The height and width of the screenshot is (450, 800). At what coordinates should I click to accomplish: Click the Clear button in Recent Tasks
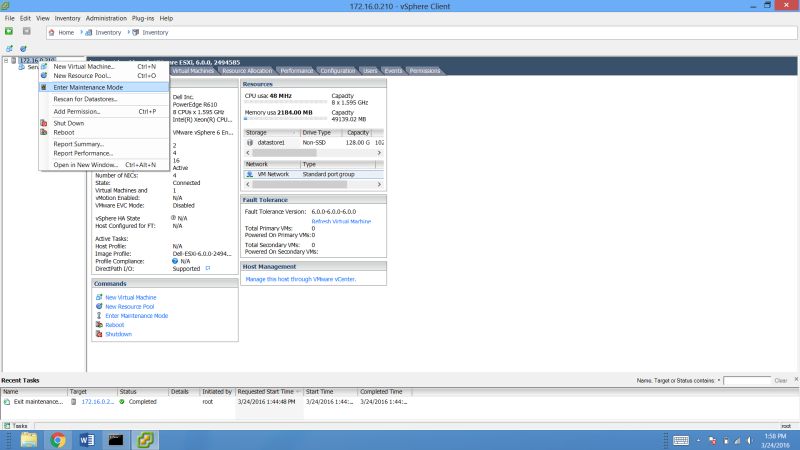click(x=781, y=381)
